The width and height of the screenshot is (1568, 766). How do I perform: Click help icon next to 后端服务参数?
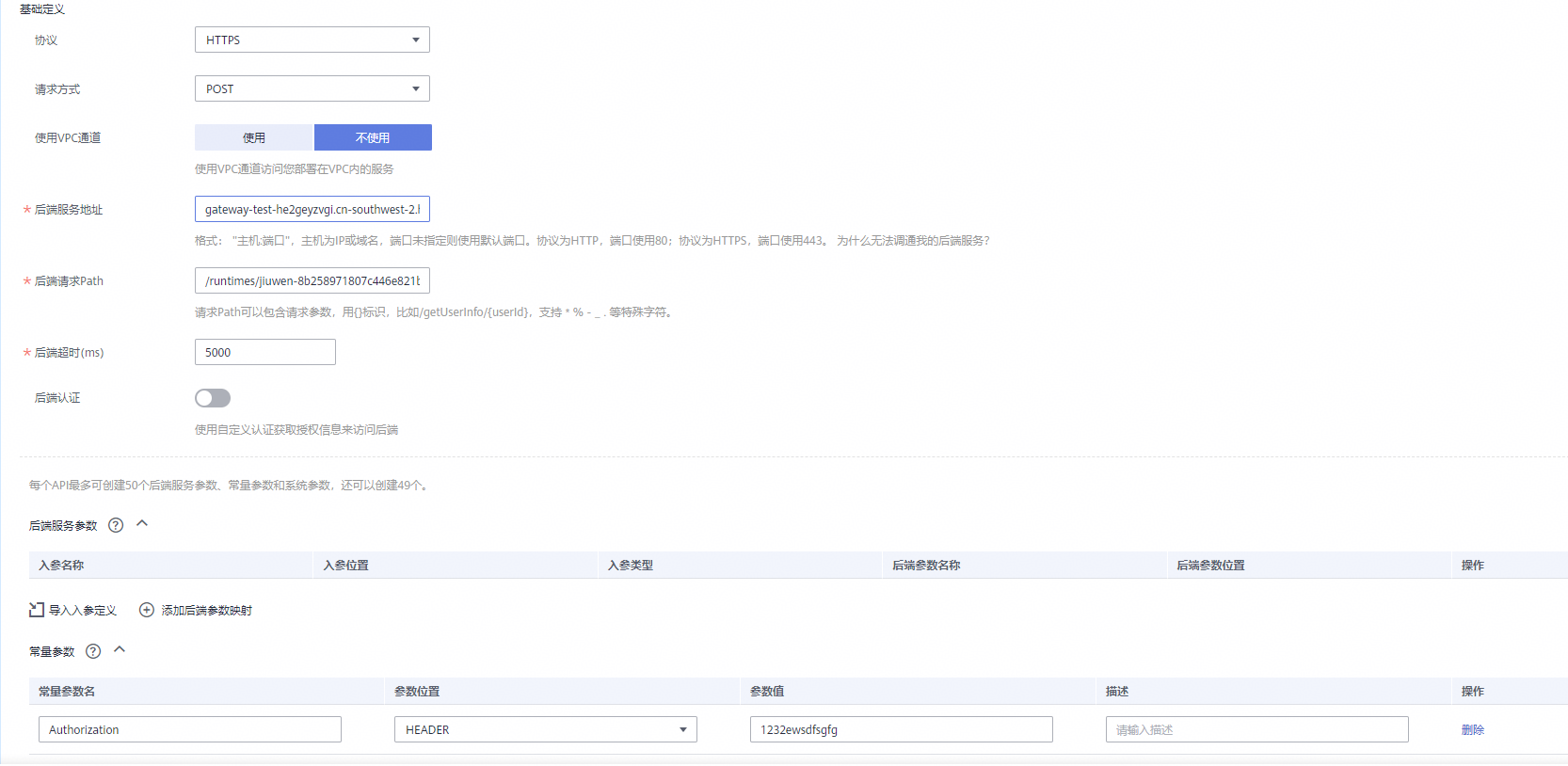tap(116, 525)
